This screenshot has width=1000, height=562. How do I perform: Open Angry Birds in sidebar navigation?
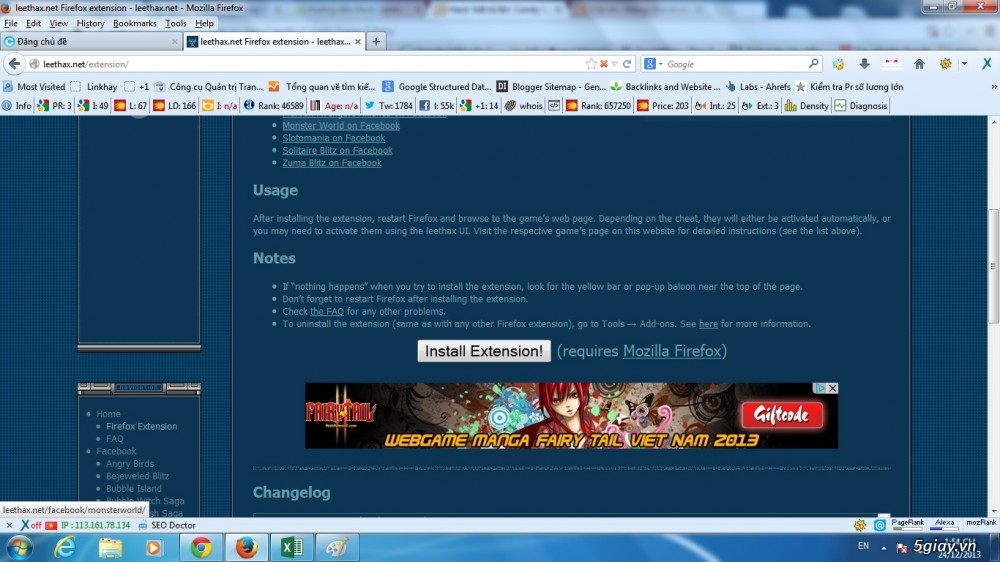[x=130, y=464]
